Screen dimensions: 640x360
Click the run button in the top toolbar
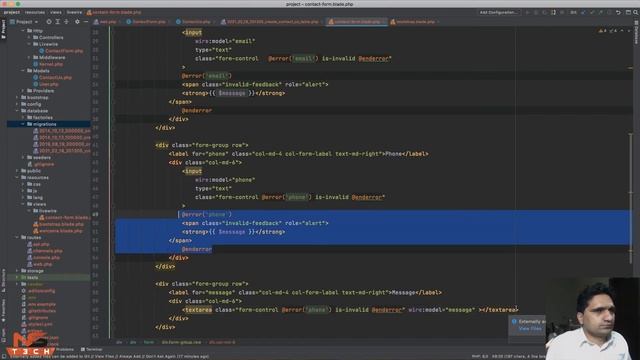tap(527, 13)
